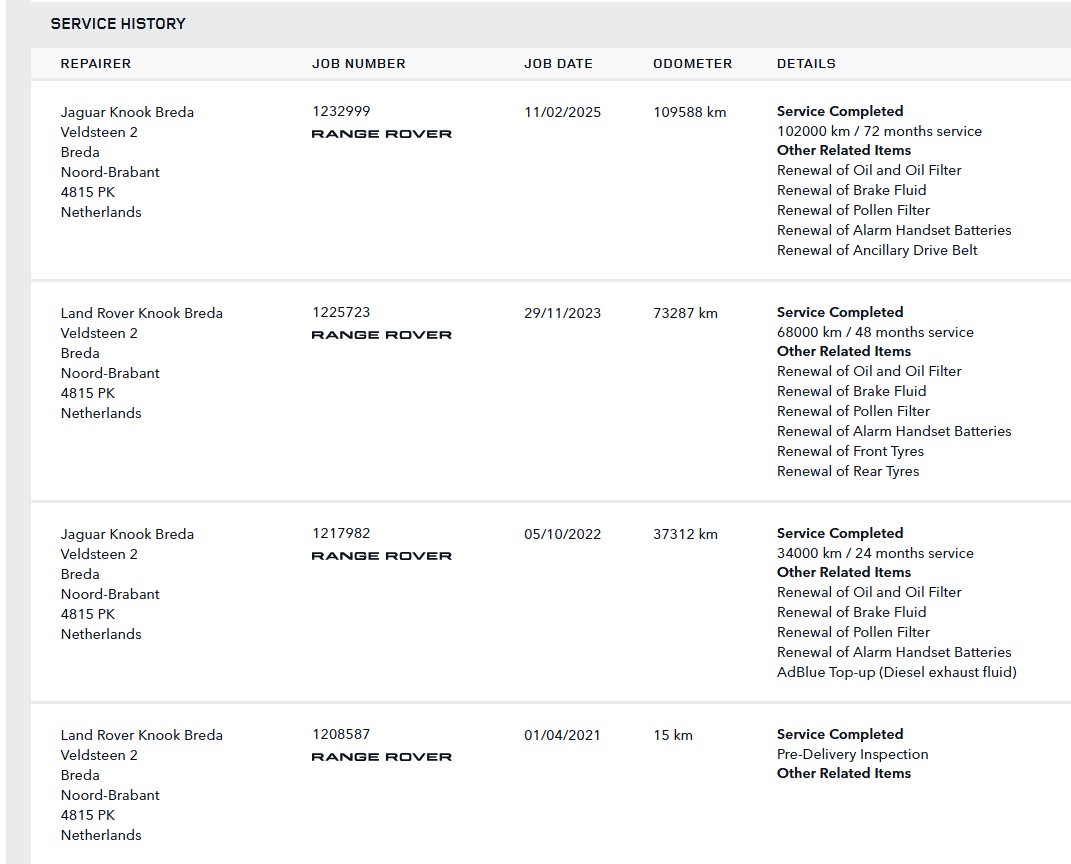This screenshot has width=1071, height=864.
Task: Click the Renewal of Rear Tyres line
Action: [848, 471]
